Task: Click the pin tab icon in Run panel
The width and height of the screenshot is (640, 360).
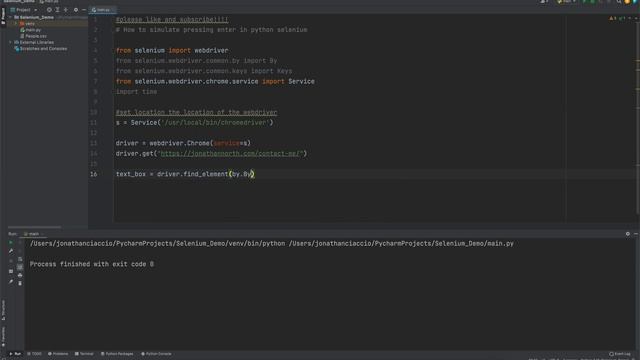Action: pyautogui.click(x=11, y=282)
